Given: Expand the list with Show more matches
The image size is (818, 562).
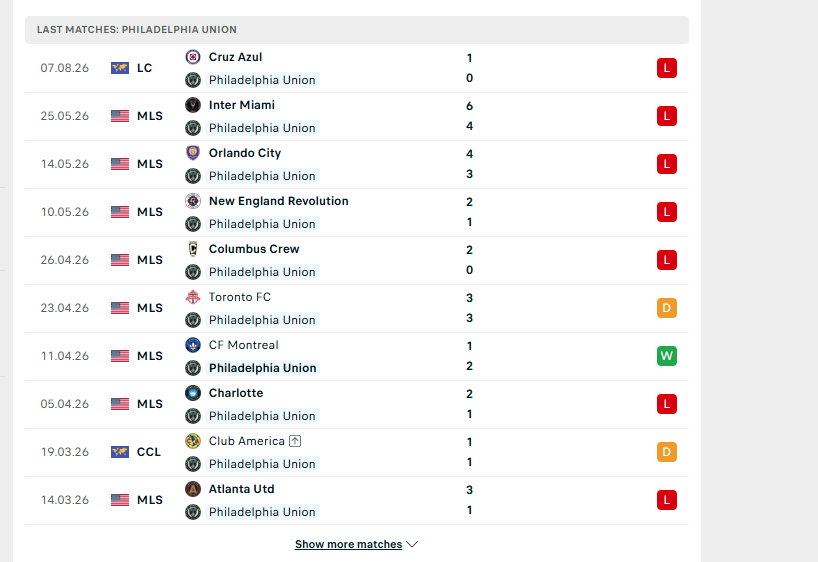Looking at the screenshot, I should [x=348, y=544].
